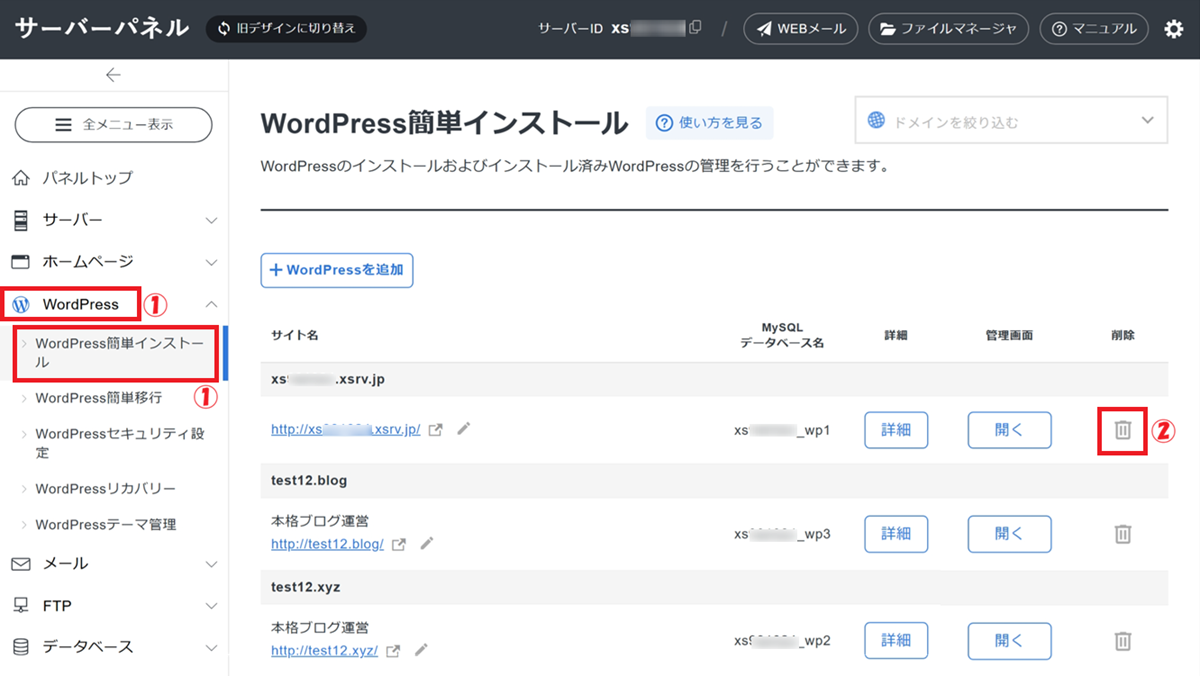This screenshot has width=1200, height=676.
Task: Switch to old design with 旧デザインに切り替え
Action: pos(286,28)
